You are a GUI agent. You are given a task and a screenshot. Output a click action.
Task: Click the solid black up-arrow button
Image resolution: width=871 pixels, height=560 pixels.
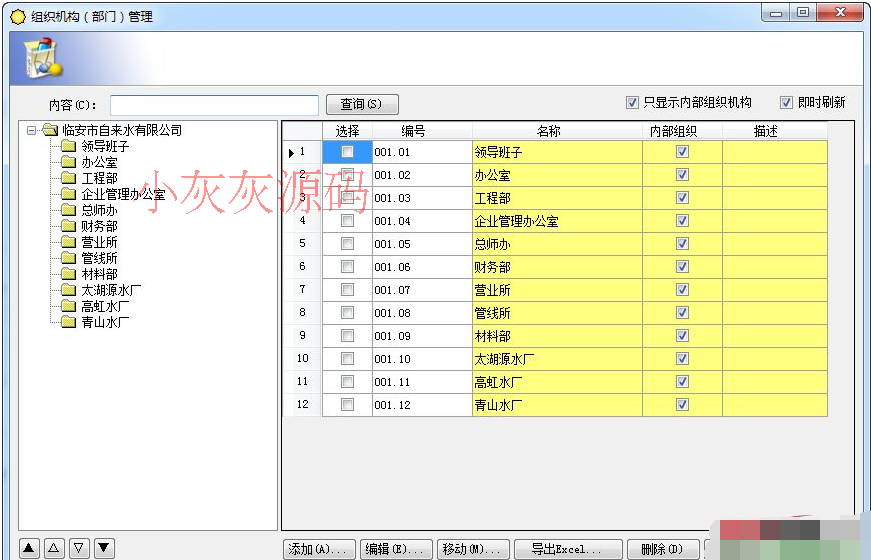pyautogui.click(x=29, y=548)
